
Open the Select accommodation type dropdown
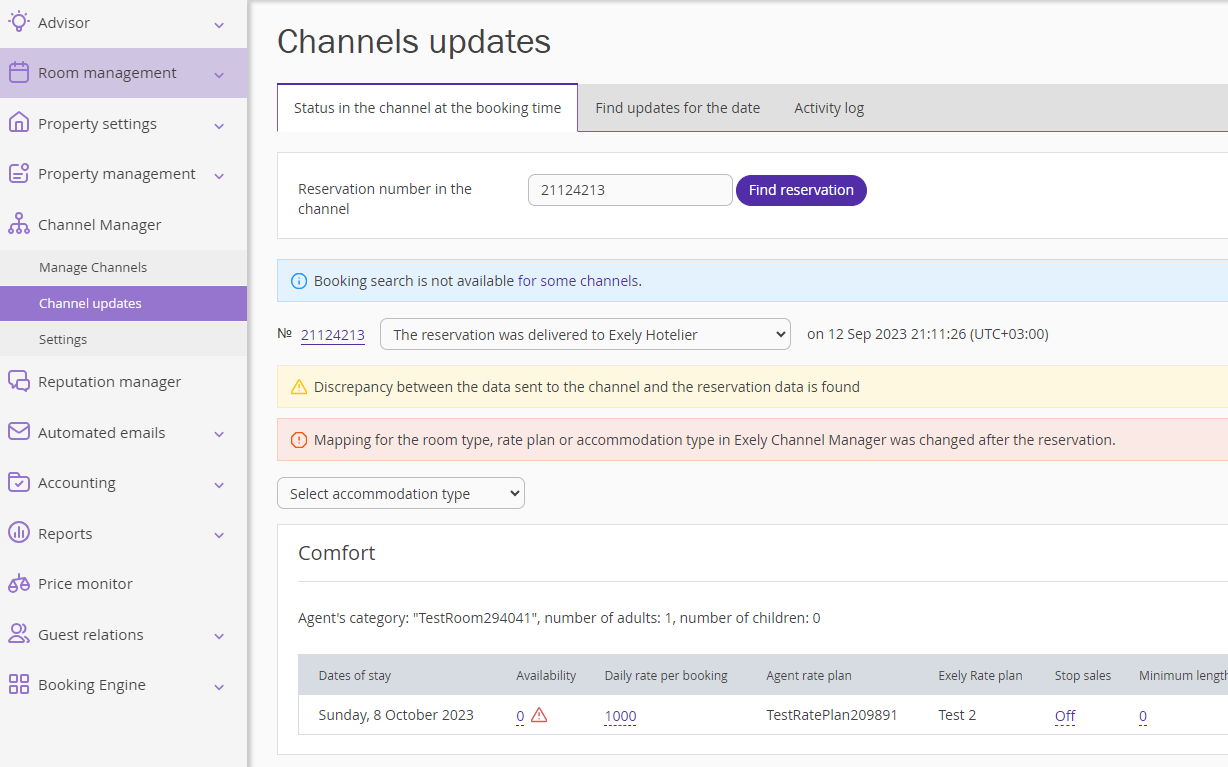tap(400, 493)
